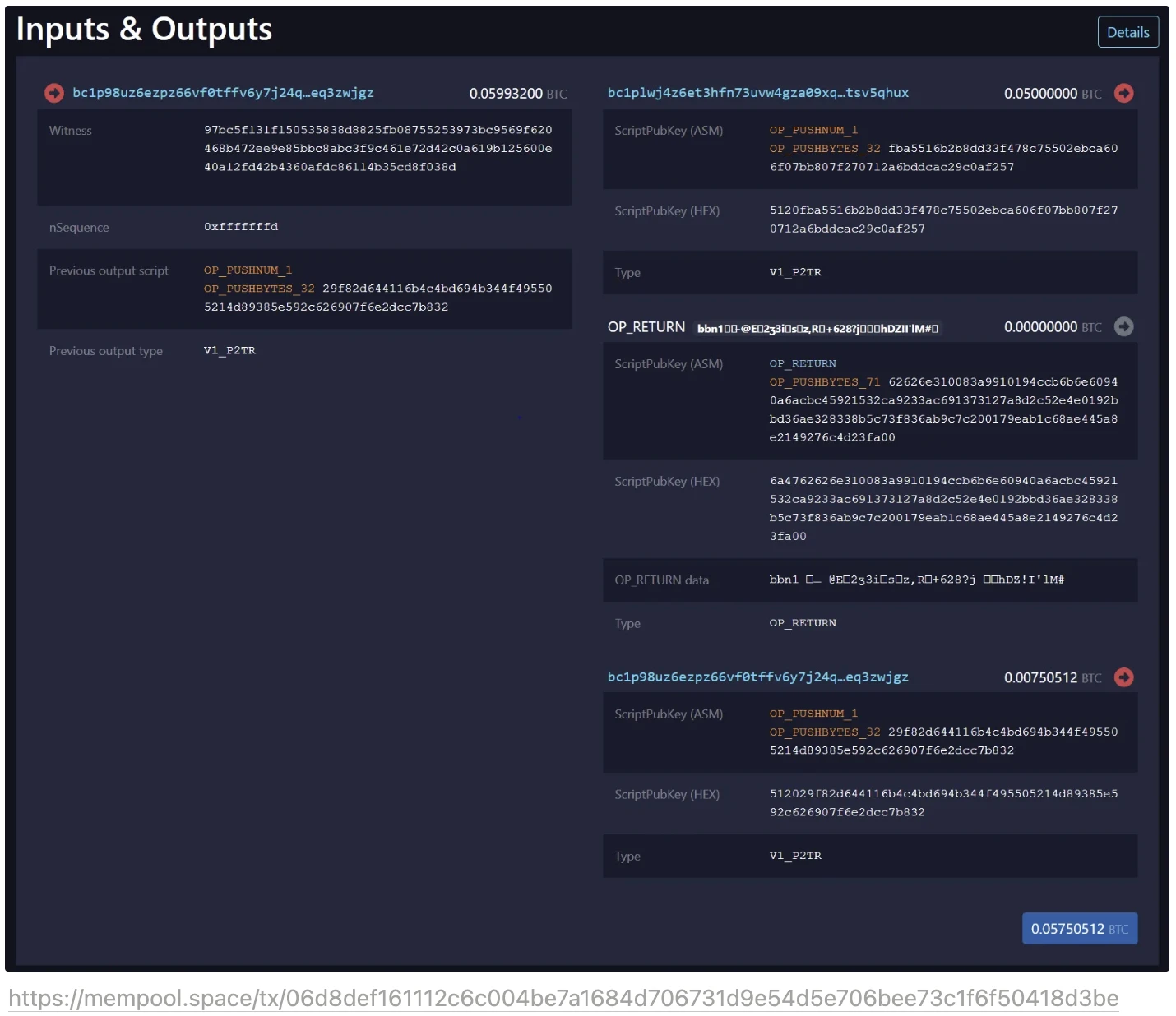This screenshot has width=1176, height=1016.
Task: Open the third output's bc1p98uz6…eq3zwjgz address
Action: click(757, 677)
